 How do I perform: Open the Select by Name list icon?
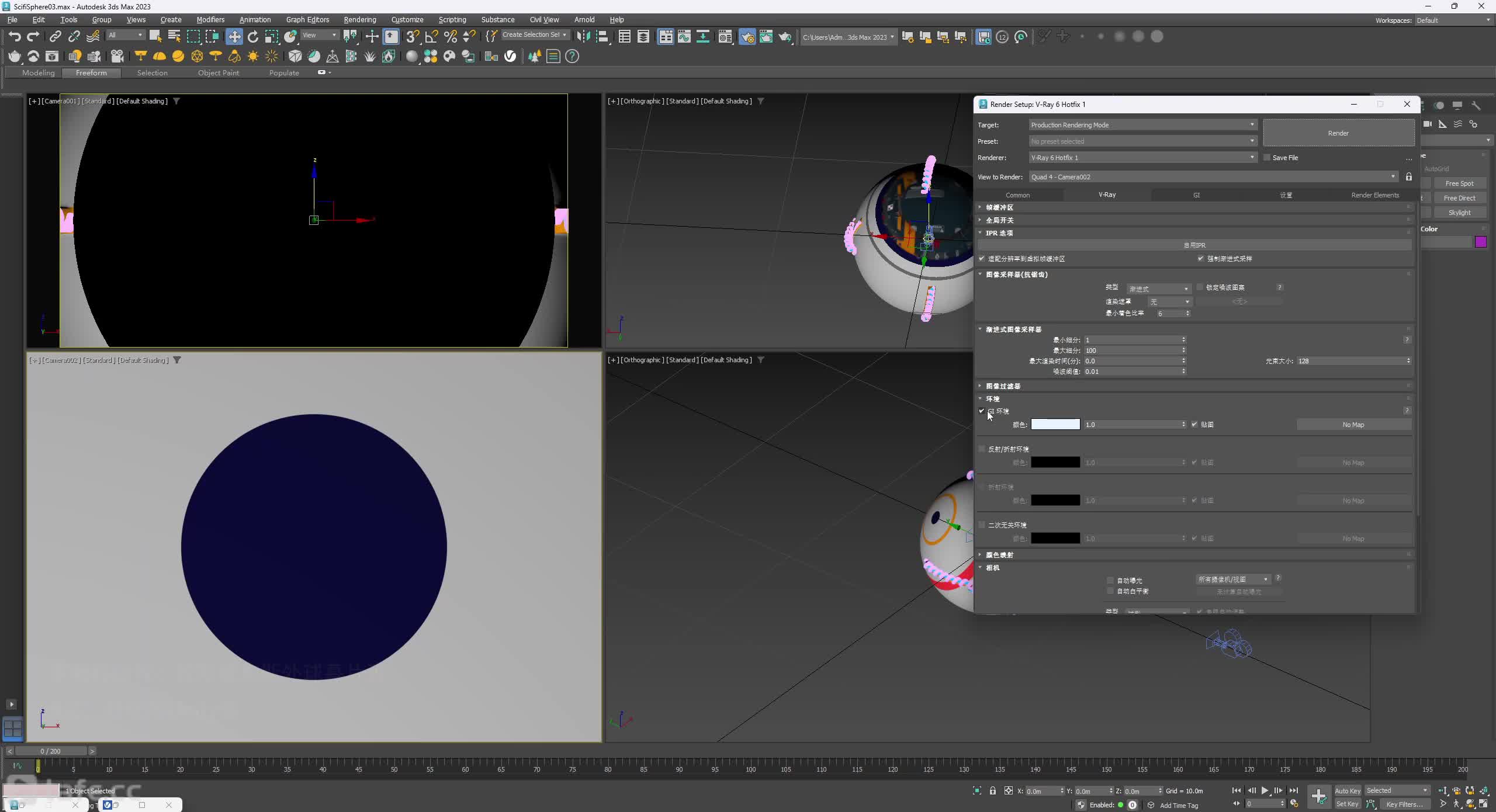click(174, 37)
